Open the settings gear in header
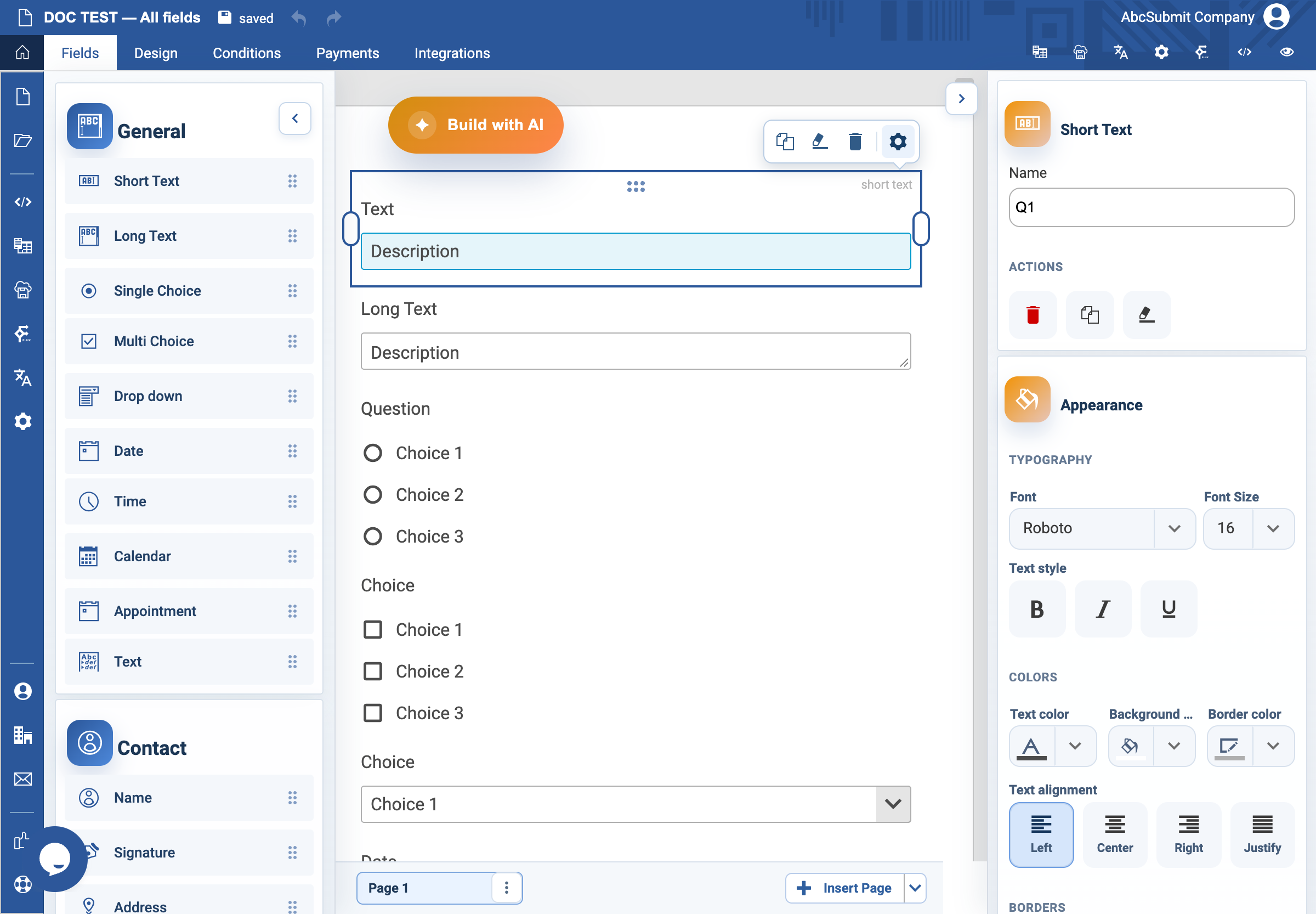Image resolution: width=1316 pixels, height=914 pixels. pos(1161,52)
